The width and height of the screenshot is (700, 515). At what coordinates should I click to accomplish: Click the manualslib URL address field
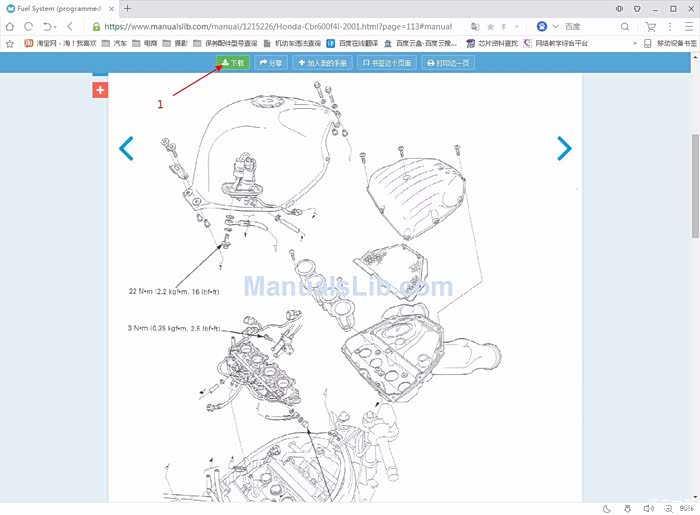(278, 27)
